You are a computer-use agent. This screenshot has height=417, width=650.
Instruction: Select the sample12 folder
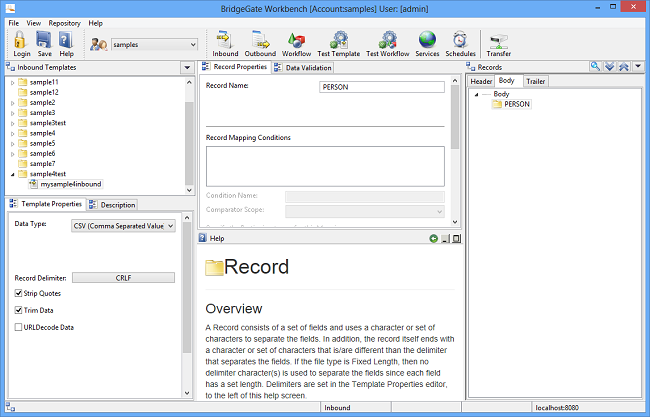pyautogui.click(x=39, y=92)
